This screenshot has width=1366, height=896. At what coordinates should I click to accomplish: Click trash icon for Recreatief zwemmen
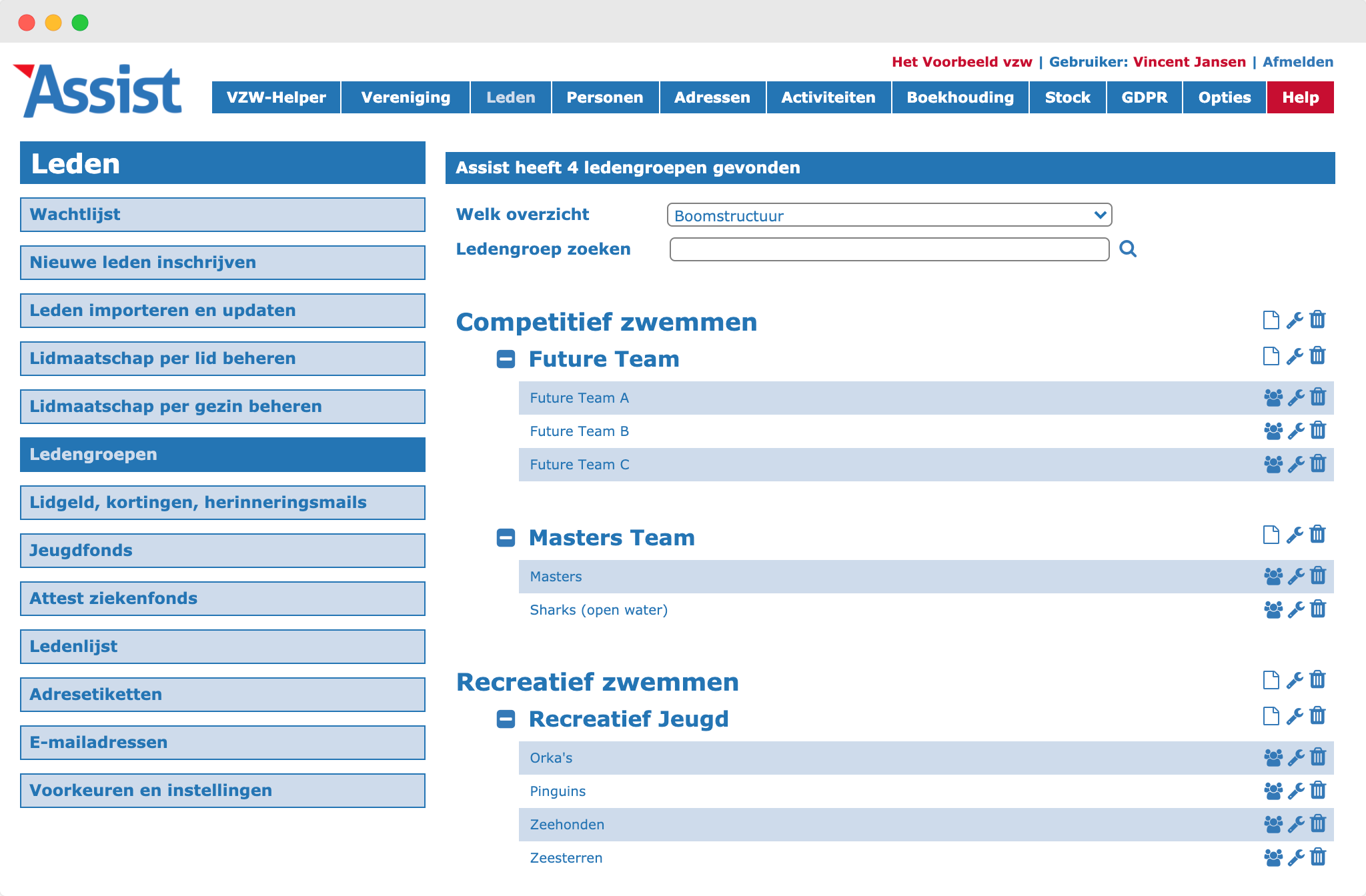click(x=1317, y=680)
